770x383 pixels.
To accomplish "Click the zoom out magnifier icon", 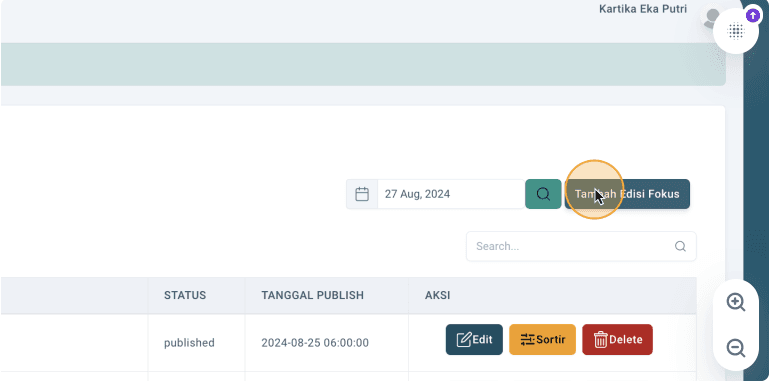I will click(736, 348).
